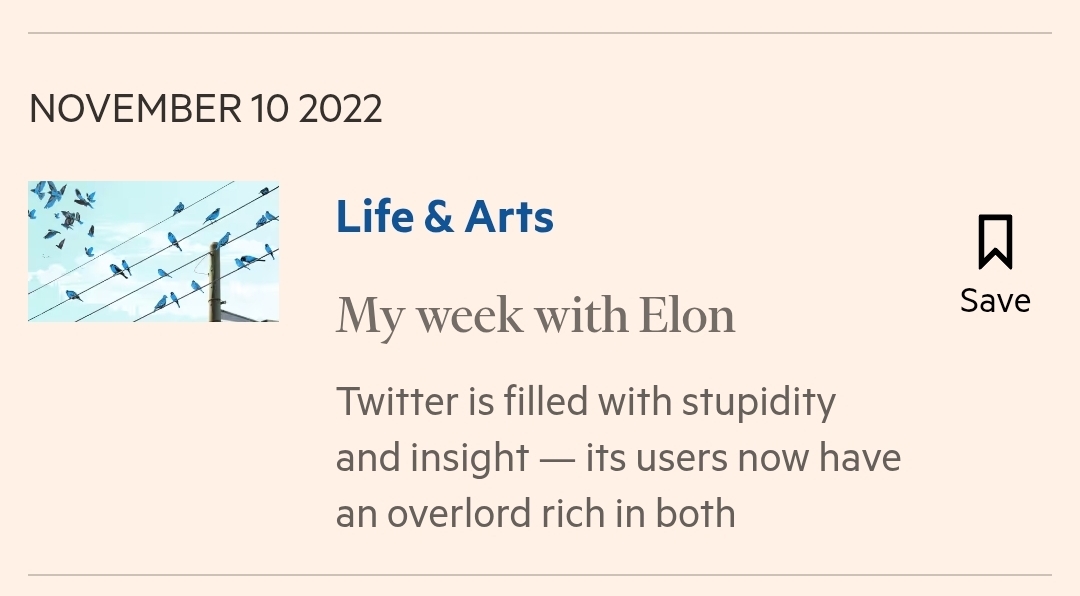Click the word 'Elon' in the headline

point(687,316)
